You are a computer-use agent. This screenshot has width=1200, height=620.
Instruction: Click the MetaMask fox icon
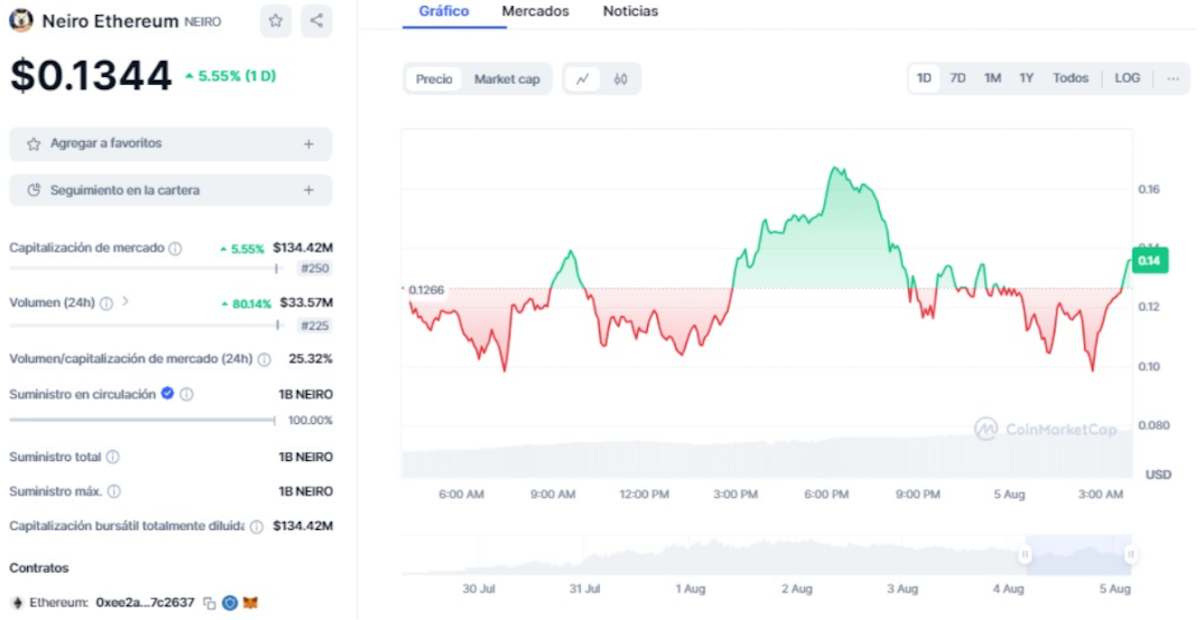tap(250, 603)
